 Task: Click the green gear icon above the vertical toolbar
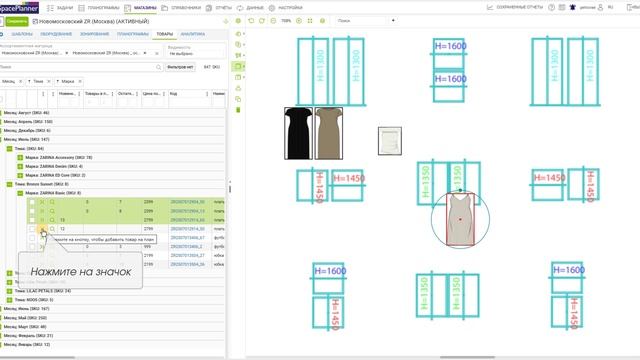point(238,20)
